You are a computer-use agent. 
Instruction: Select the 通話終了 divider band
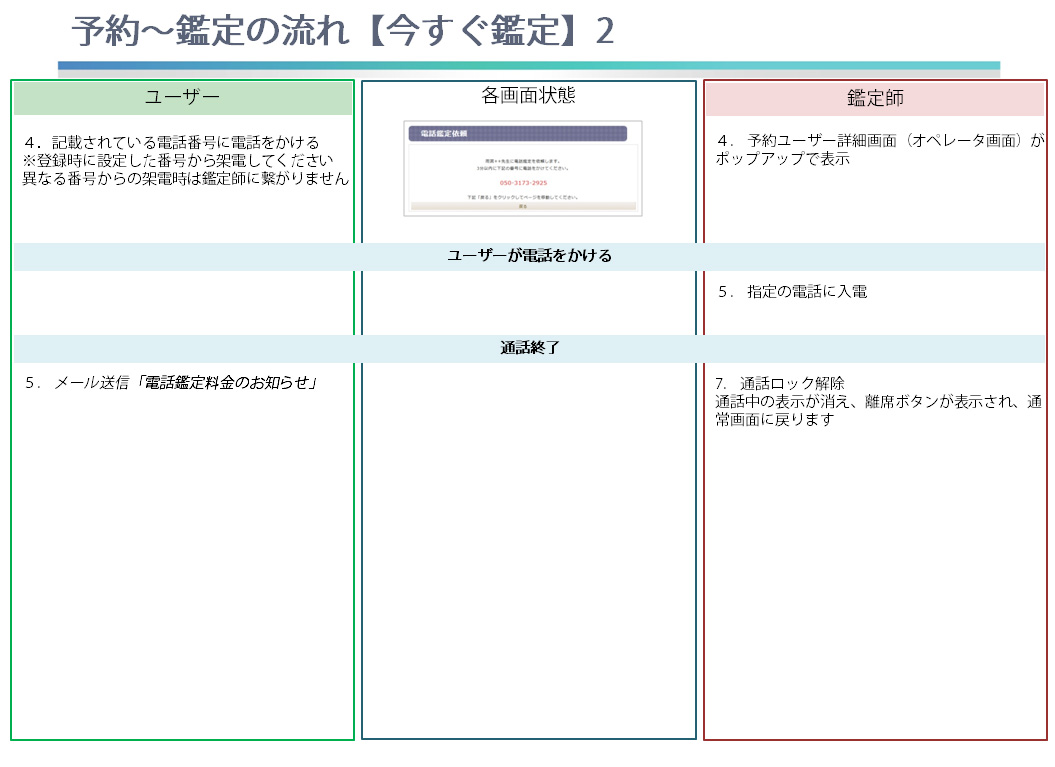pos(528,348)
